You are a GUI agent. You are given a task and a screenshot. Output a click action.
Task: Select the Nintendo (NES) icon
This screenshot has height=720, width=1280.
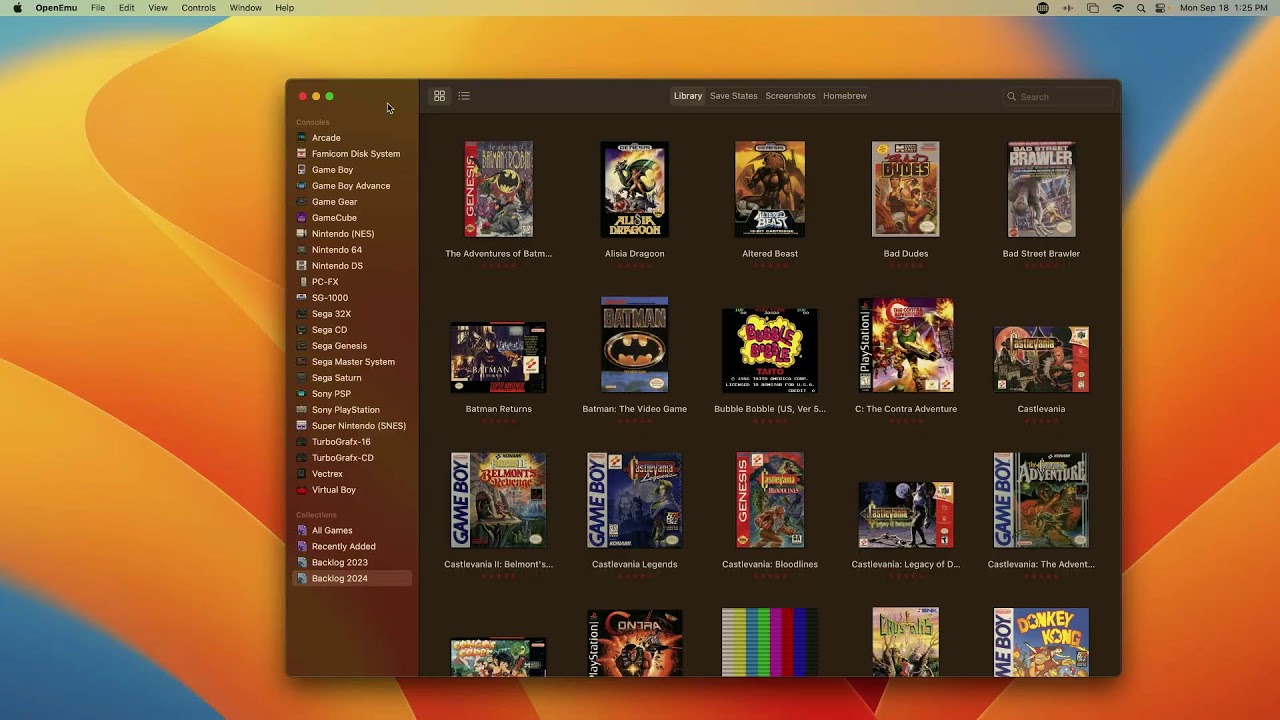tap(302, 234)
